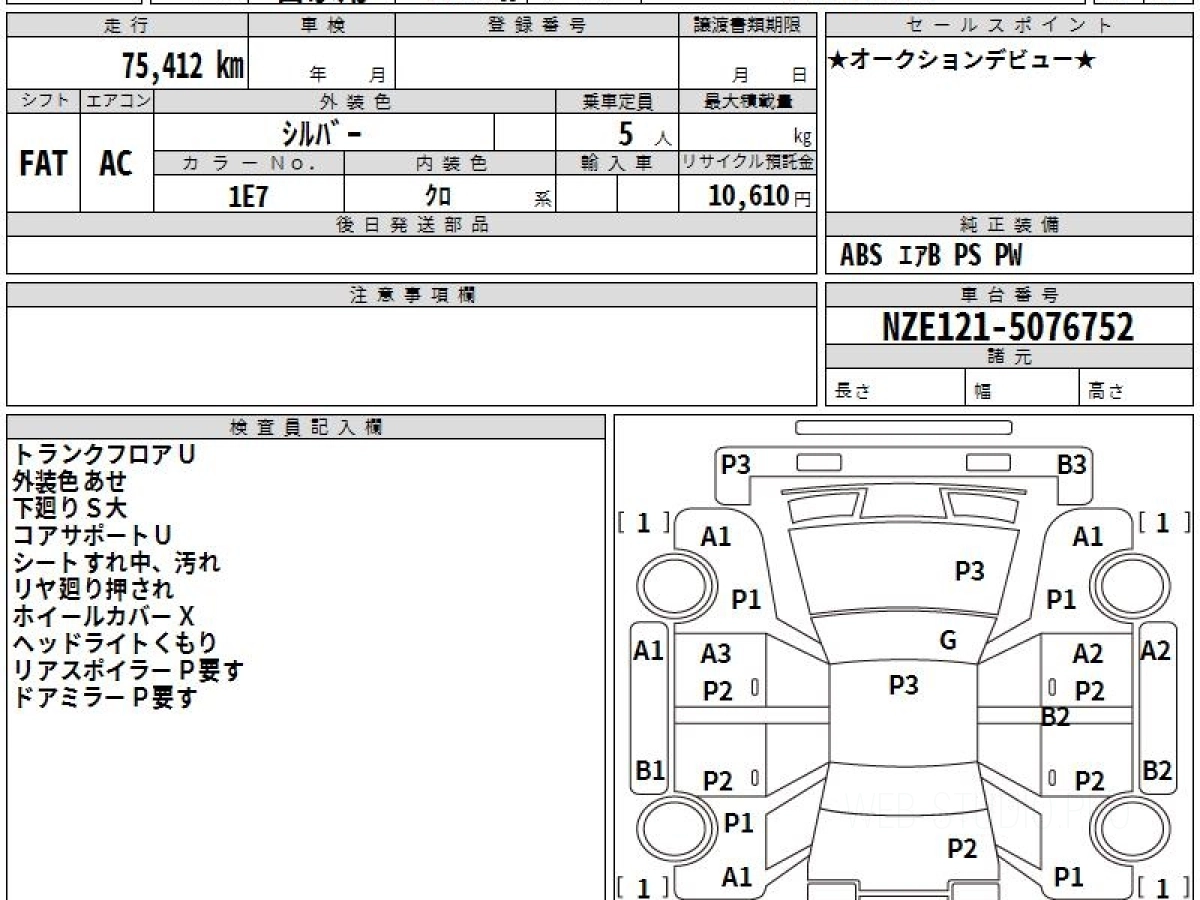
Task: Select the mileage value 75,412 km
Action: pos(183,66)
